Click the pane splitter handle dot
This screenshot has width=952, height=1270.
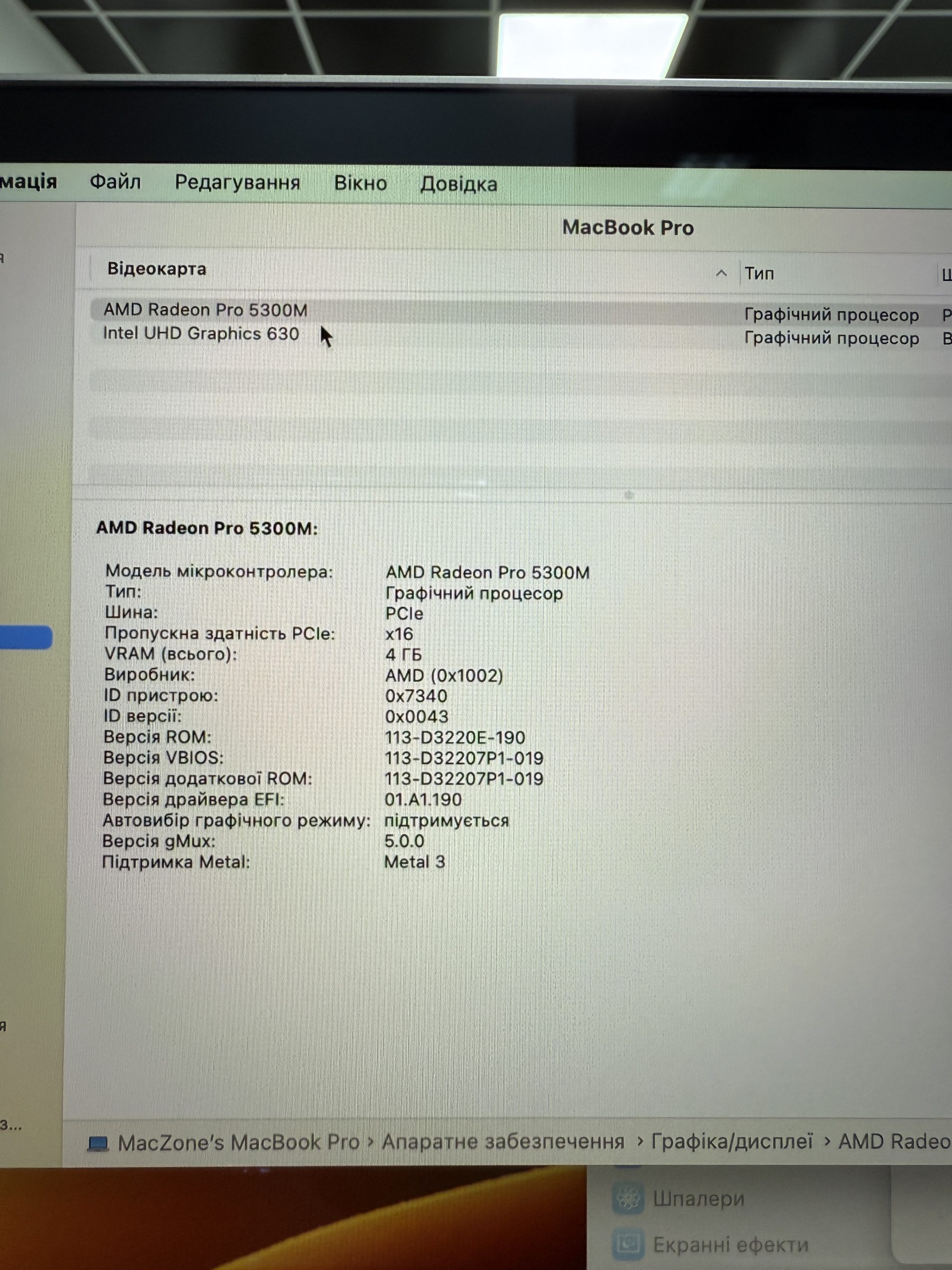(x=628, y=495)
